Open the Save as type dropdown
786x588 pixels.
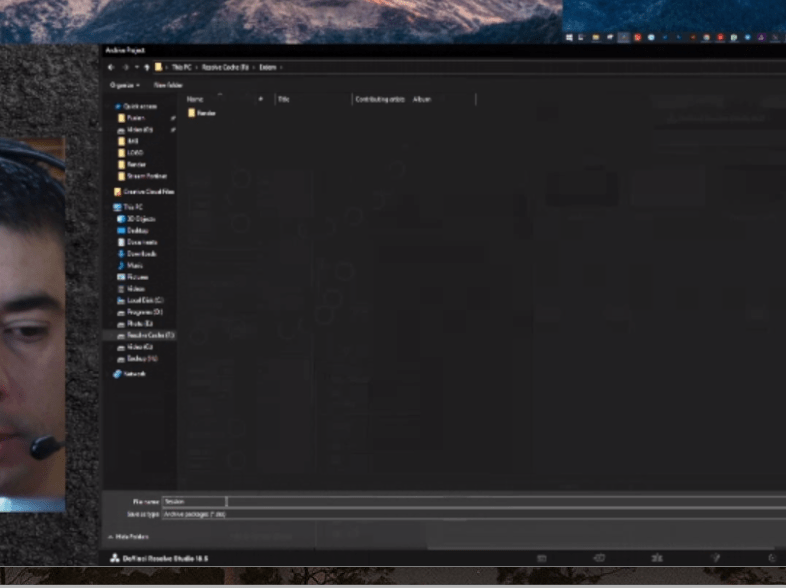(474, 514)
